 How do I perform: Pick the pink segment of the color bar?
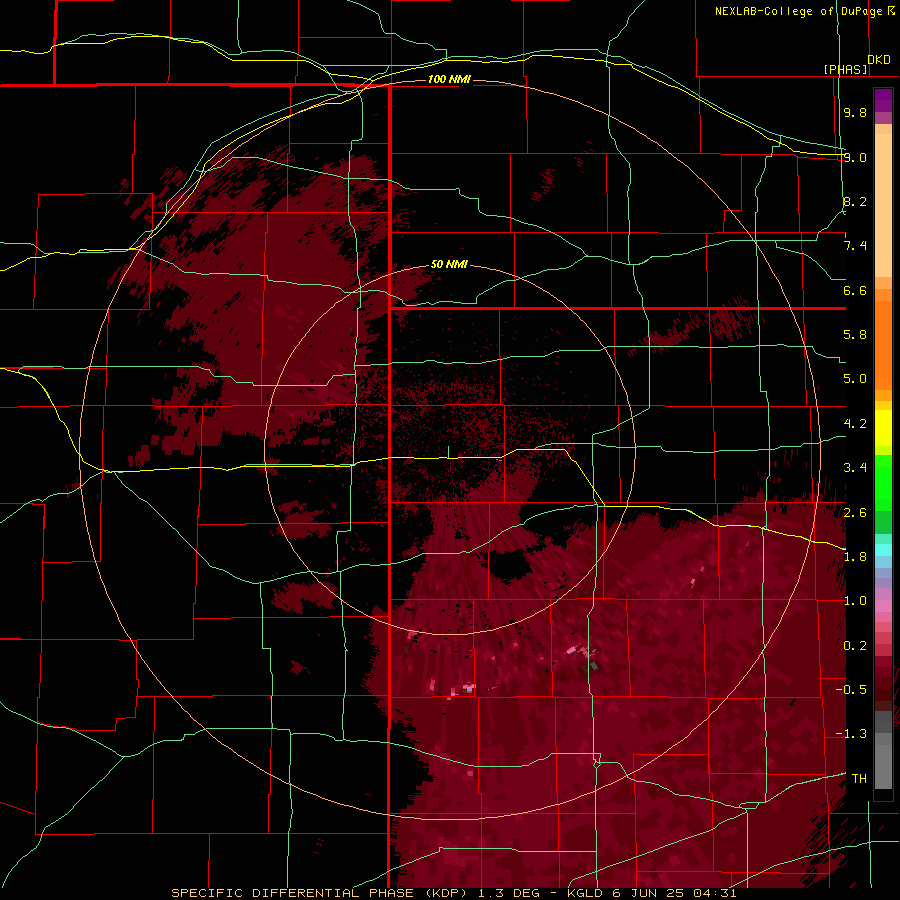(883, 606)
